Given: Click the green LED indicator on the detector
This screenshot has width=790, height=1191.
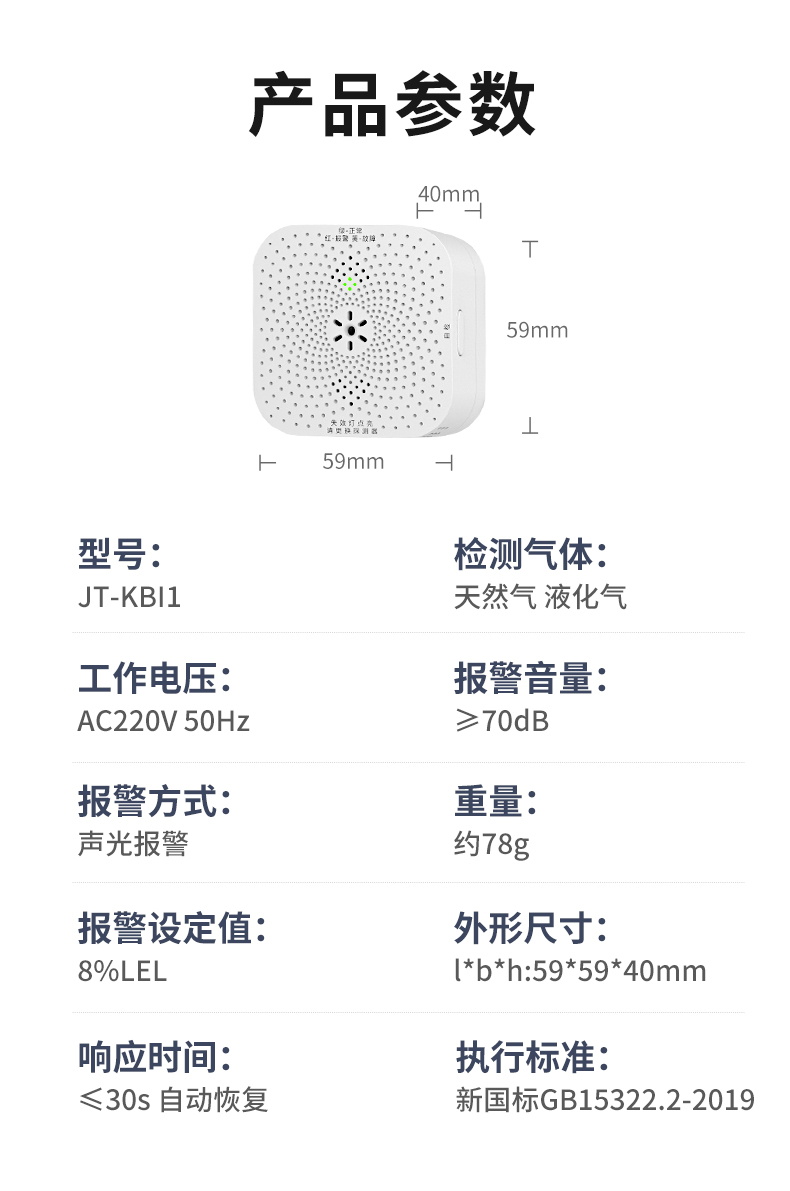Looking at the screenshot, I should click(x=349, y=285).
